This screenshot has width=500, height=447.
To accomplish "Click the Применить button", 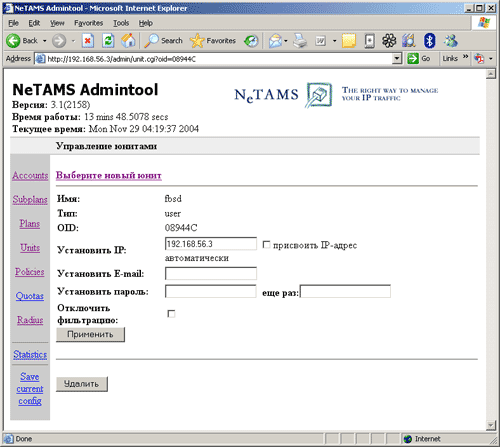I will 90,334.
